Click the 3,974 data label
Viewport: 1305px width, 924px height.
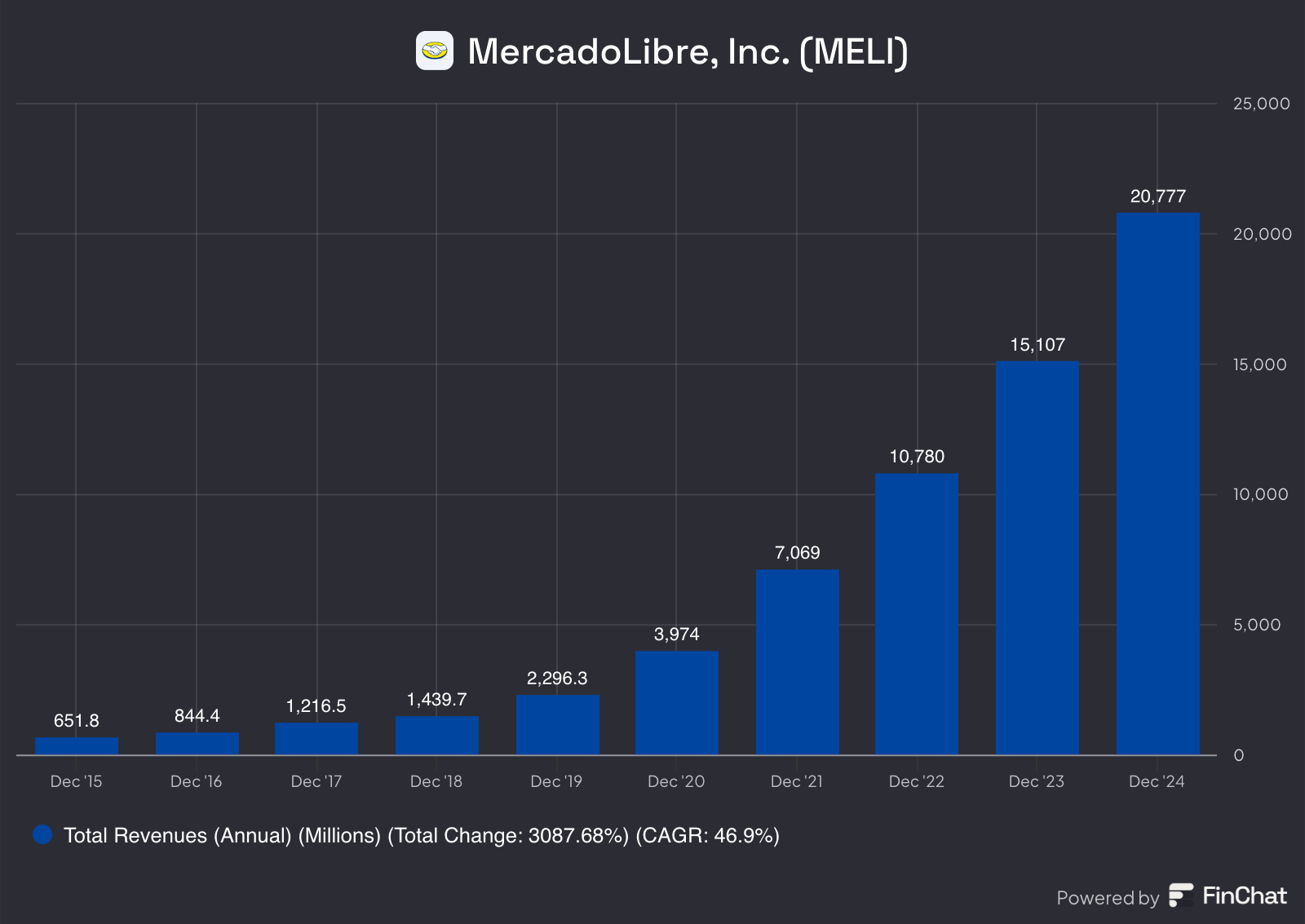tap(677, 634)
